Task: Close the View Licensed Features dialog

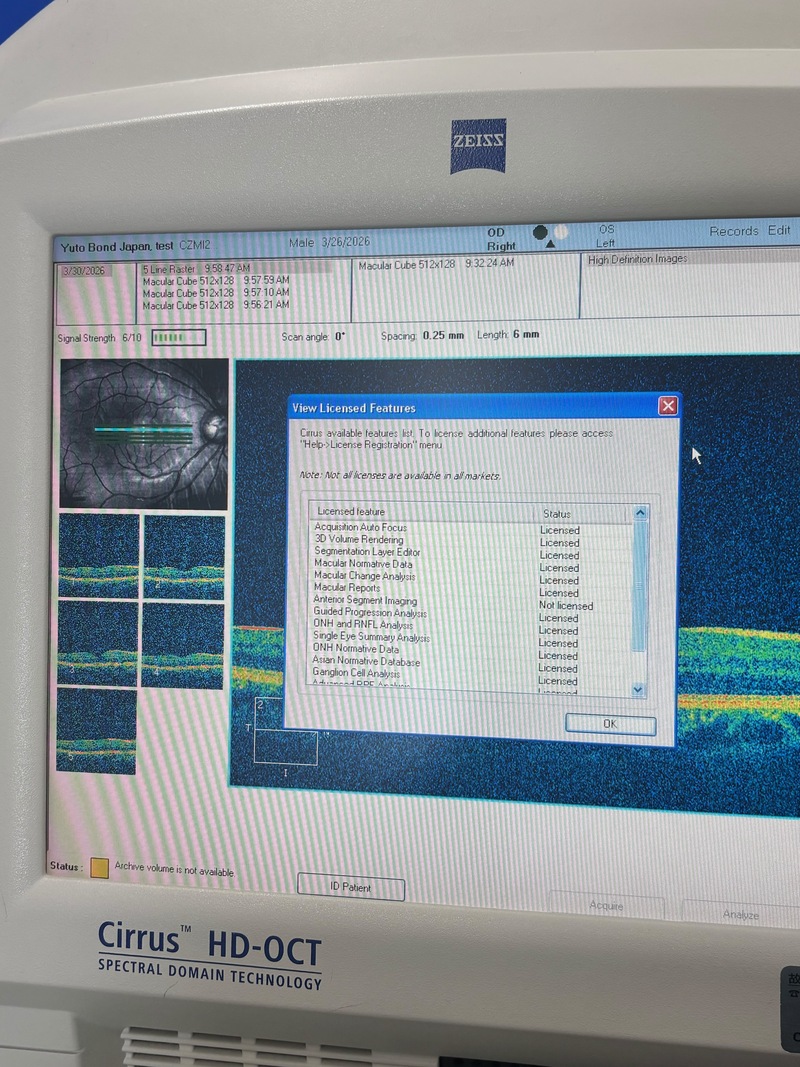Action: click(668, 406)
